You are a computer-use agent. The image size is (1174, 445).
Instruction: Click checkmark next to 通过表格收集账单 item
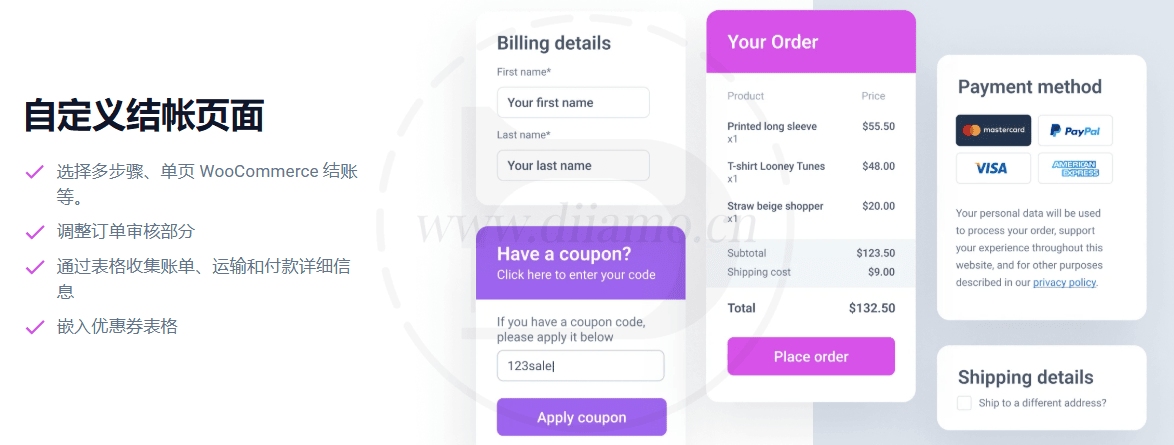pos(35,268)
